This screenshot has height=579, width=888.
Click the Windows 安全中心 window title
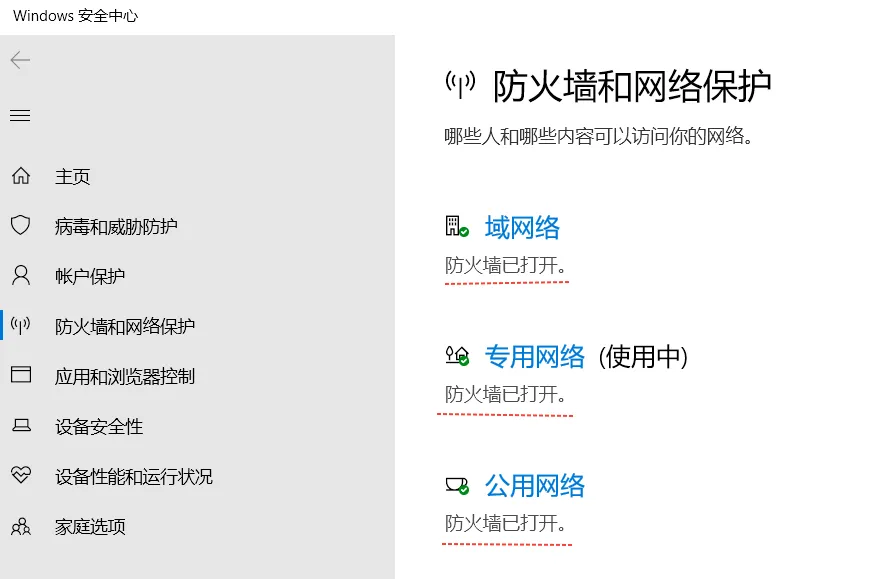[x=75, y=16]
